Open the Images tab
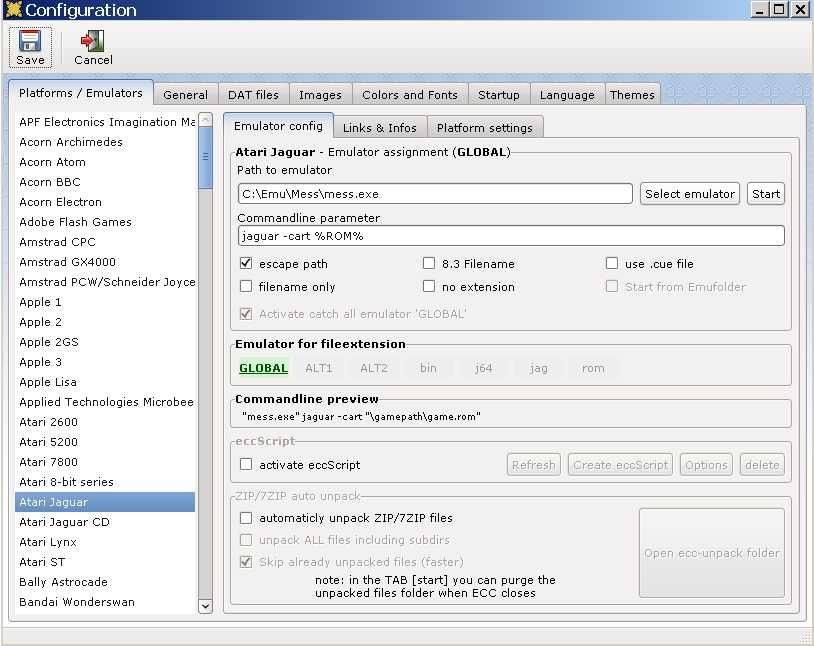Screen dimensions: 814x646 [x=320, y=95]
